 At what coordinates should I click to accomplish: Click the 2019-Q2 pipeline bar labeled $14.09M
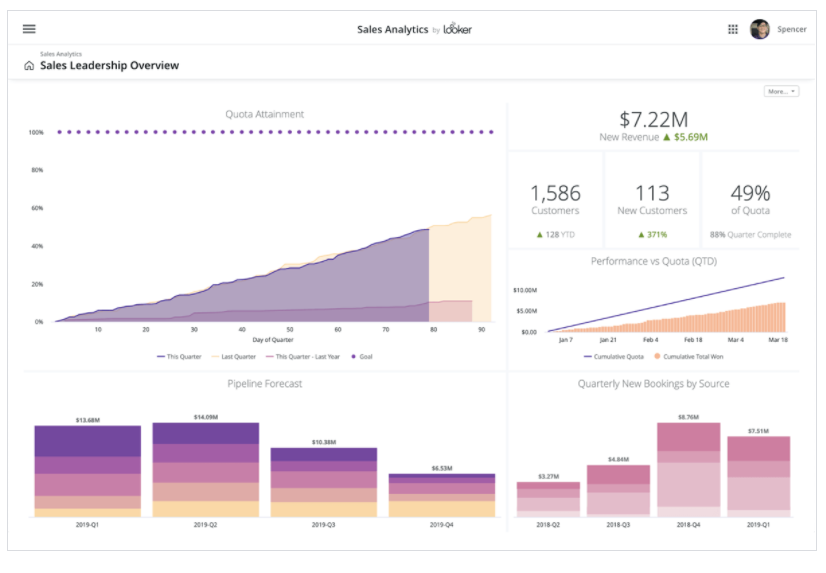(x=205, y=470)
